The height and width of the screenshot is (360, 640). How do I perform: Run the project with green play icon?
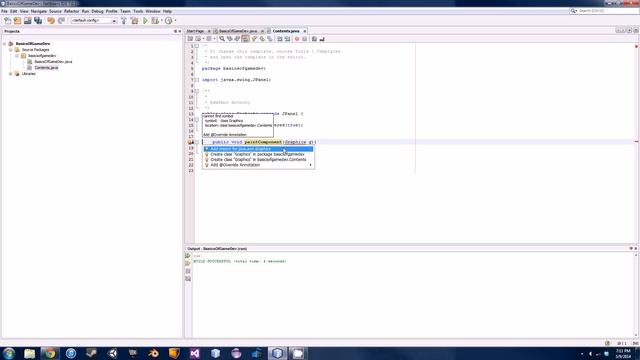click(x=145, y=20)
